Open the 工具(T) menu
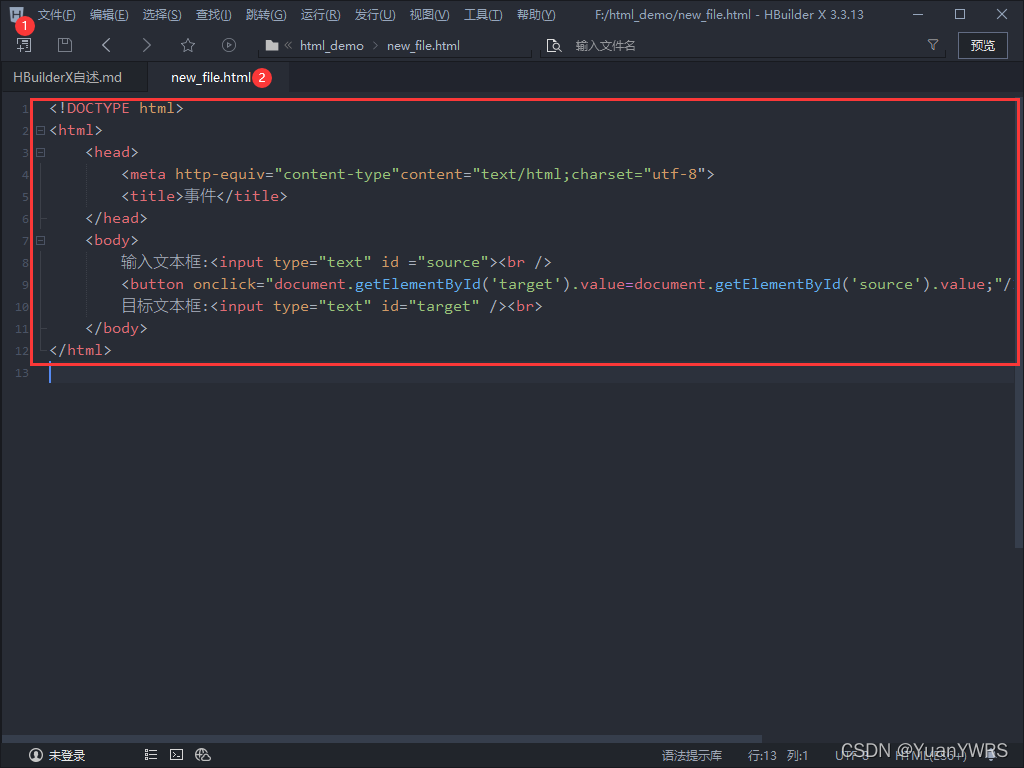Viewport: 1024px width, 768px height. pos(483,14)
